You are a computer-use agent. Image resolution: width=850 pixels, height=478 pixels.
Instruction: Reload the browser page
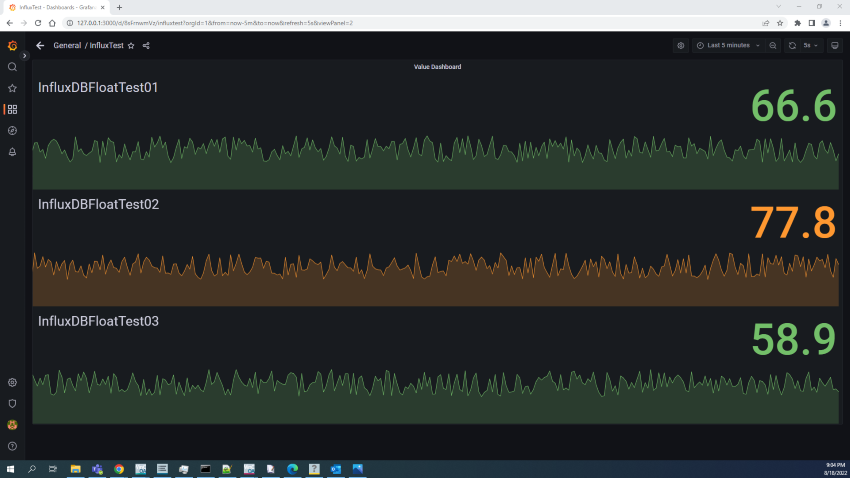pos(38,23)
